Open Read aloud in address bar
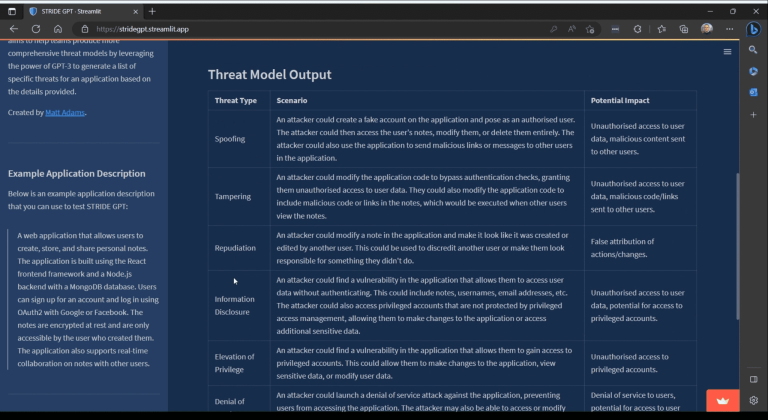The image size is (768, 420). (x=572, y=29)
